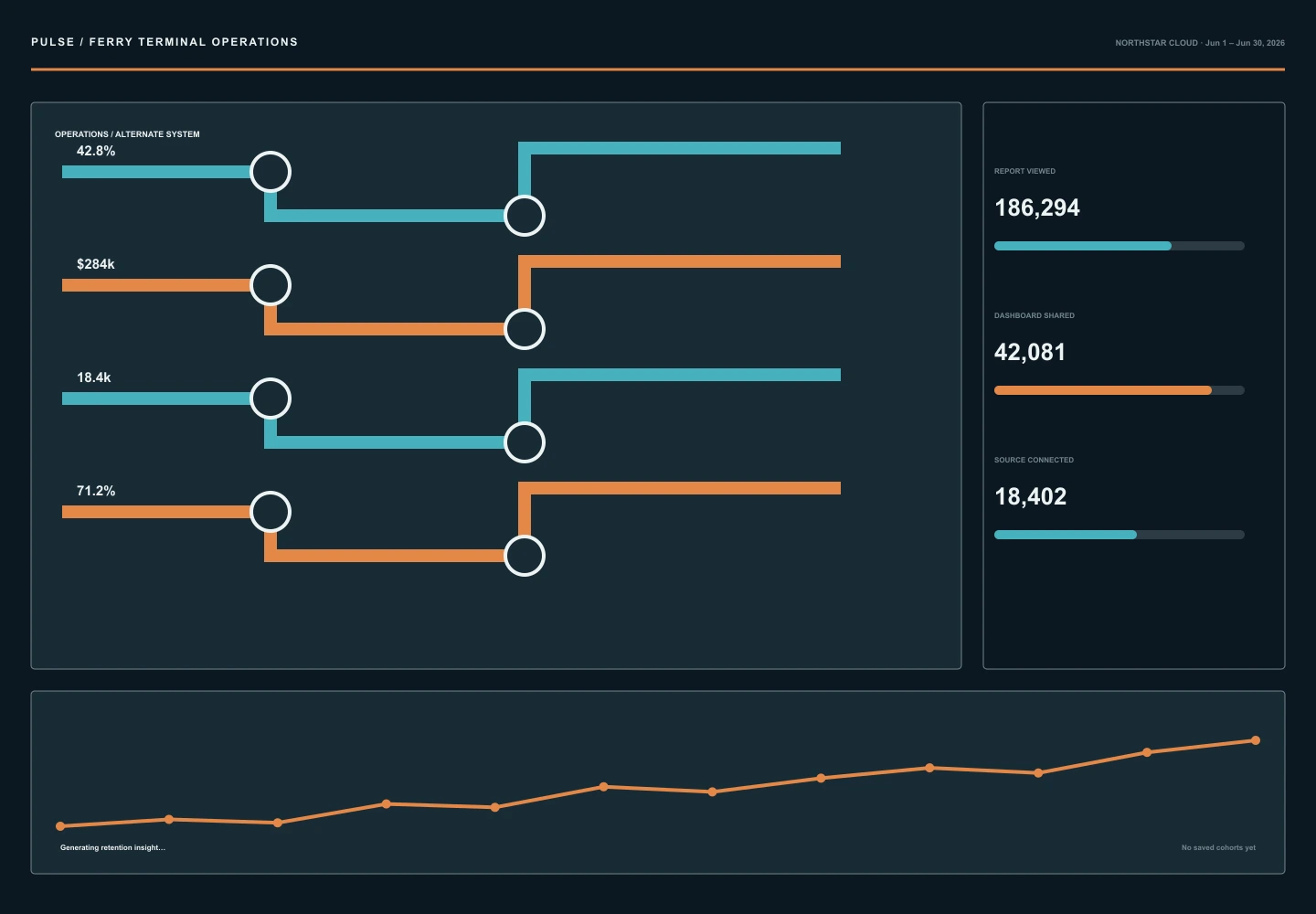Select the second circle node on 42.8% path
1316x914 pixels.
point(525,216)
